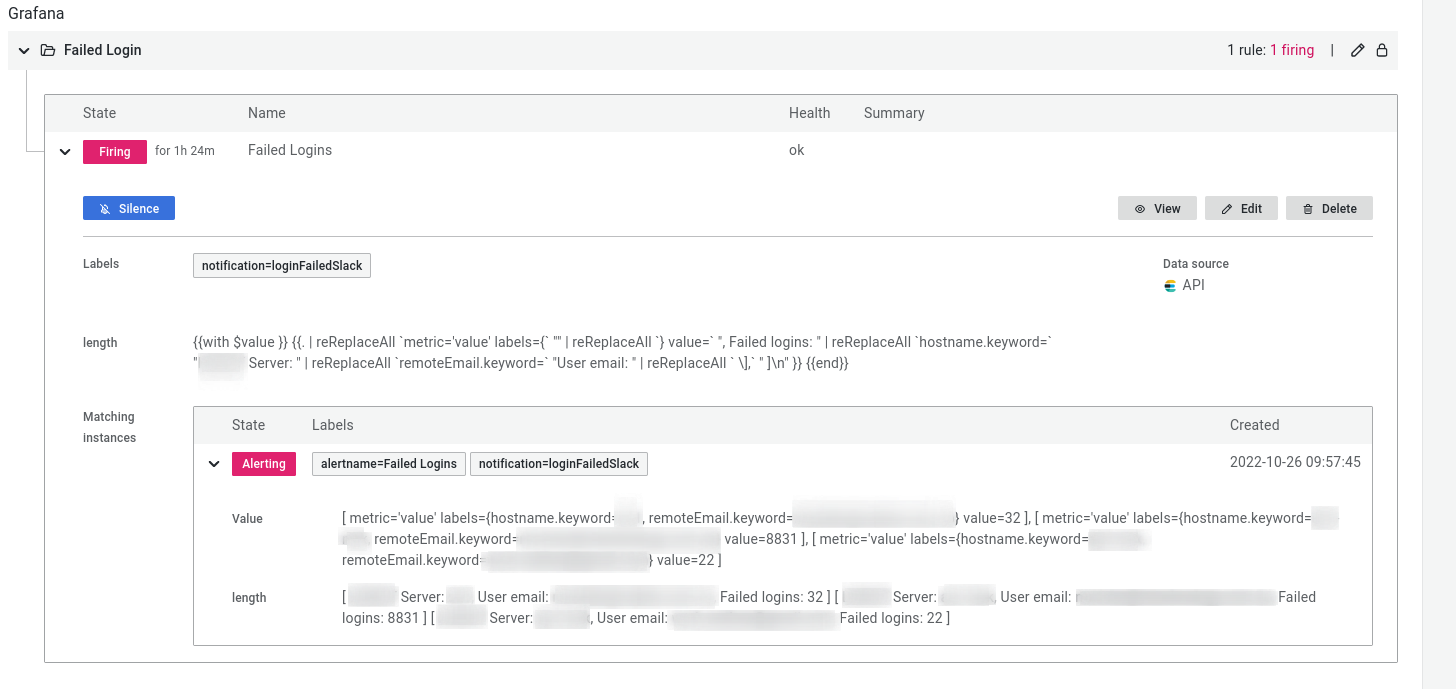
Task: Collapse the Failed Logins rule row
Action: (x=65, y=152)
